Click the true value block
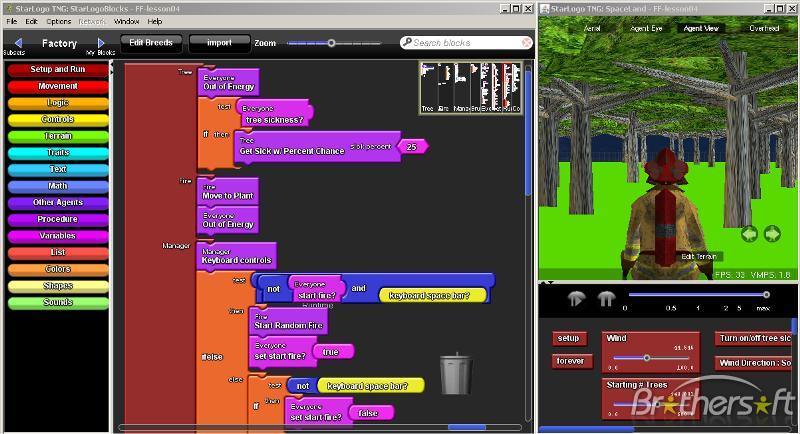 click(331, 352)
